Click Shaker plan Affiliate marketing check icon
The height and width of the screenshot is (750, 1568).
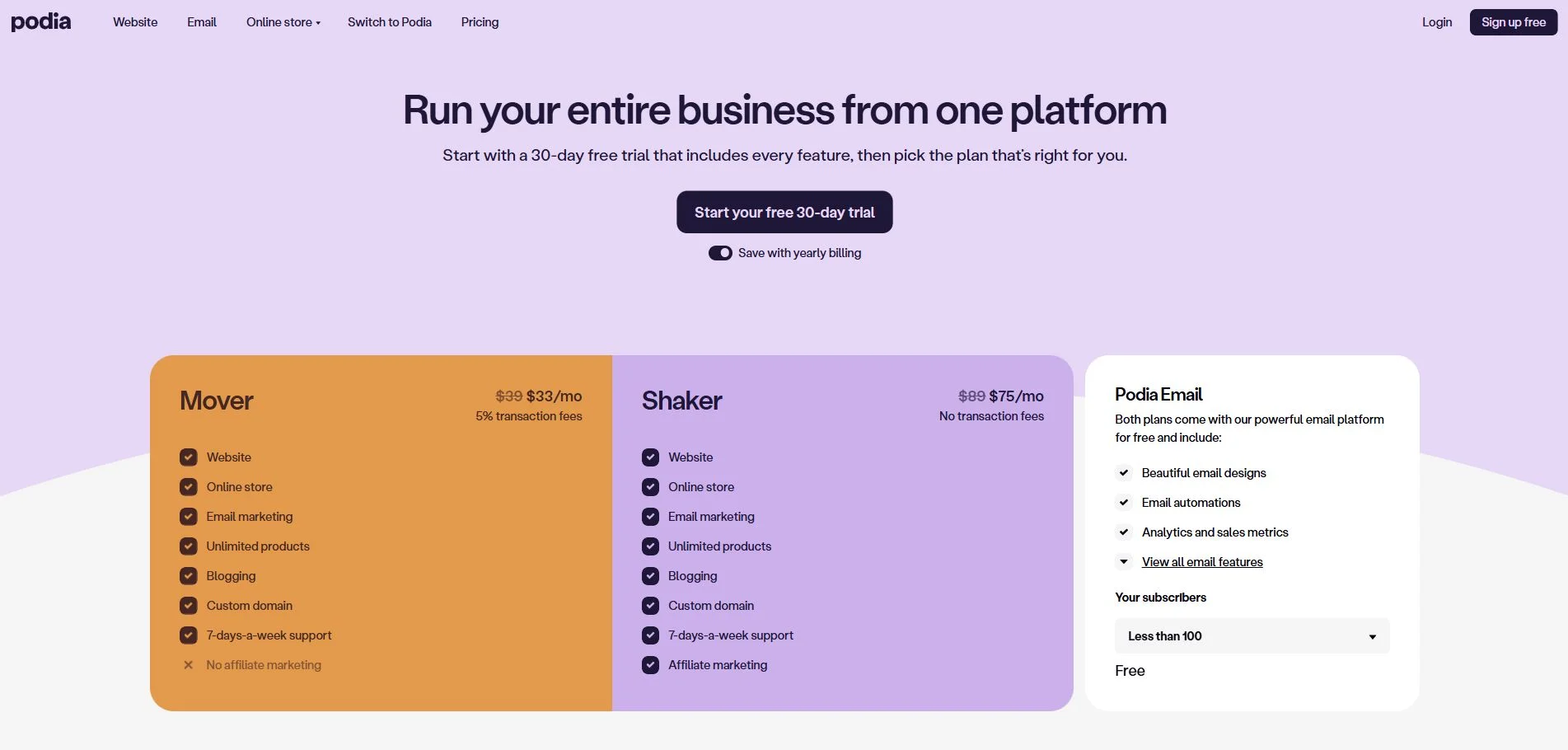click(x=651, y=665)
